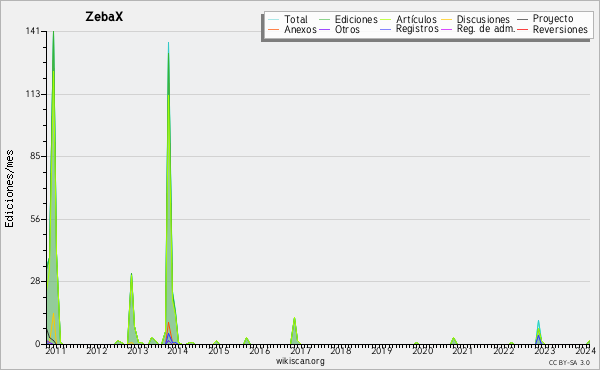This screenshot has width=600, height=370.
Task: Click the y-axis label 28
Action: pyautogui.click(x=35, y=281)
